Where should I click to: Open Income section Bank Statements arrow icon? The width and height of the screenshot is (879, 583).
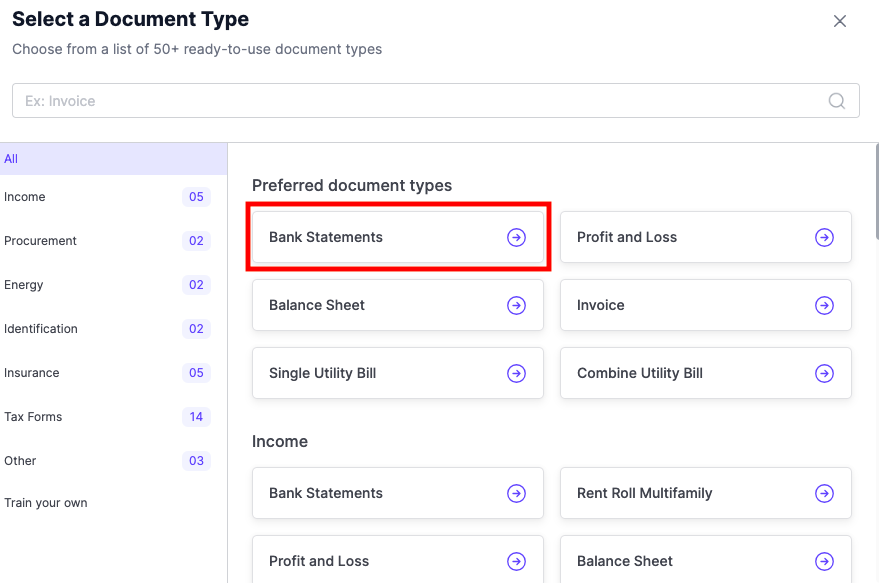click(x=516, y=493)
